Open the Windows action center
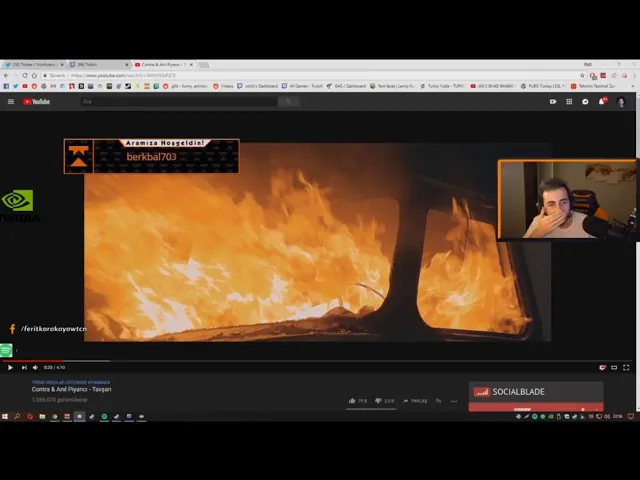 (x=631, y=416)
